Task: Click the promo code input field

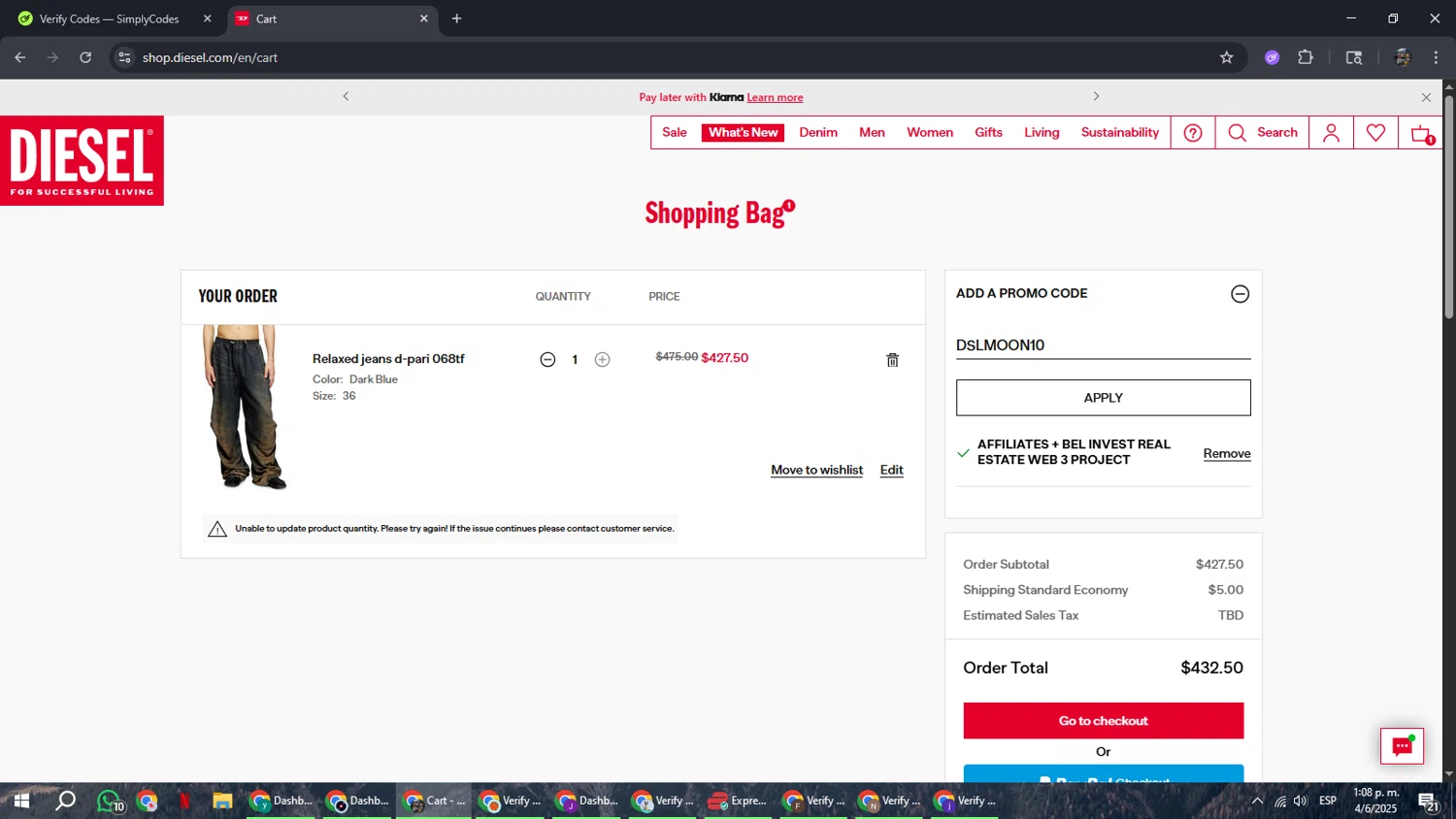Action: [1103, 345]
